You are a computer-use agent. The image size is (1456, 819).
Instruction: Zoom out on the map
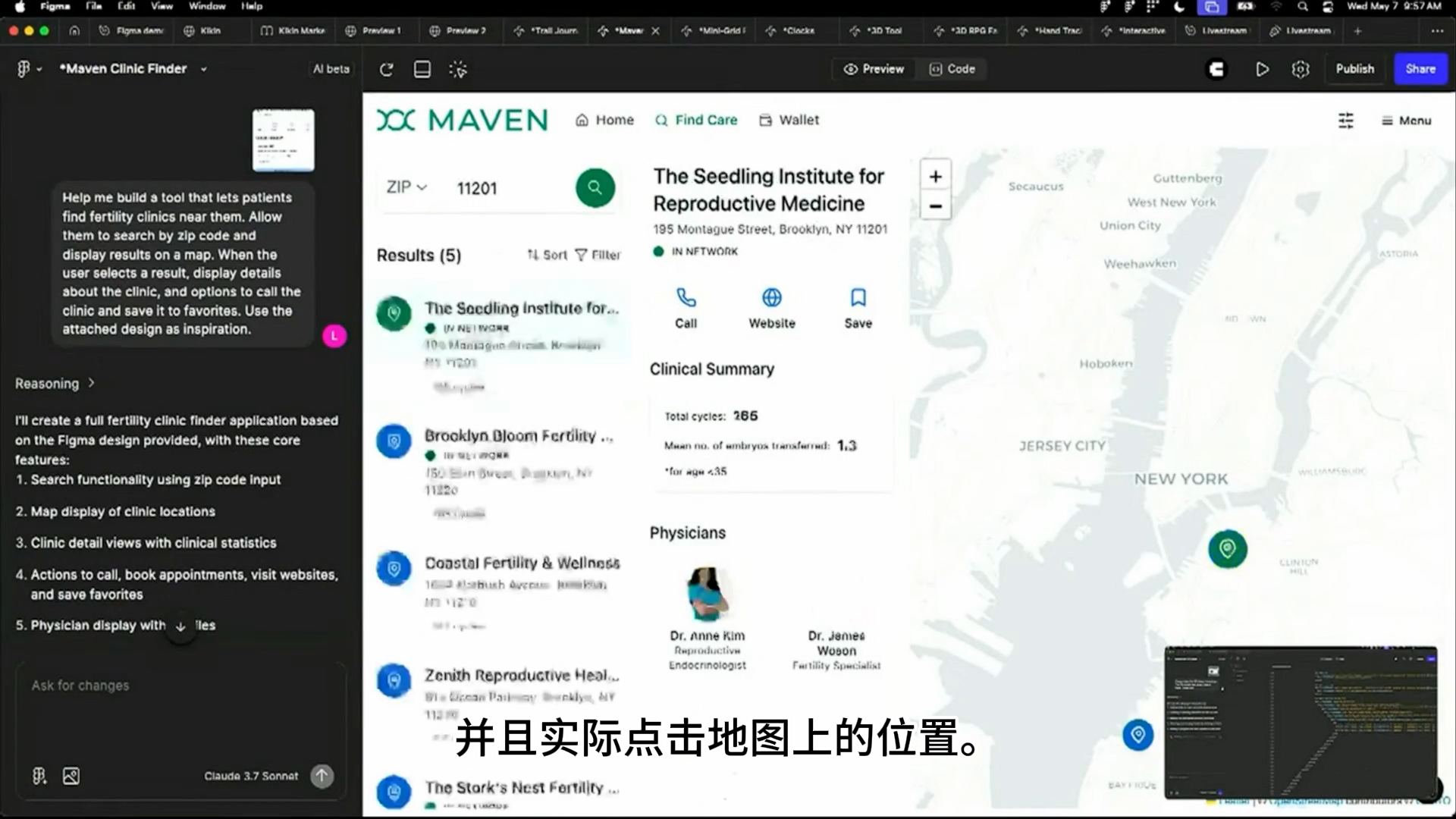(x=936, y=206)
